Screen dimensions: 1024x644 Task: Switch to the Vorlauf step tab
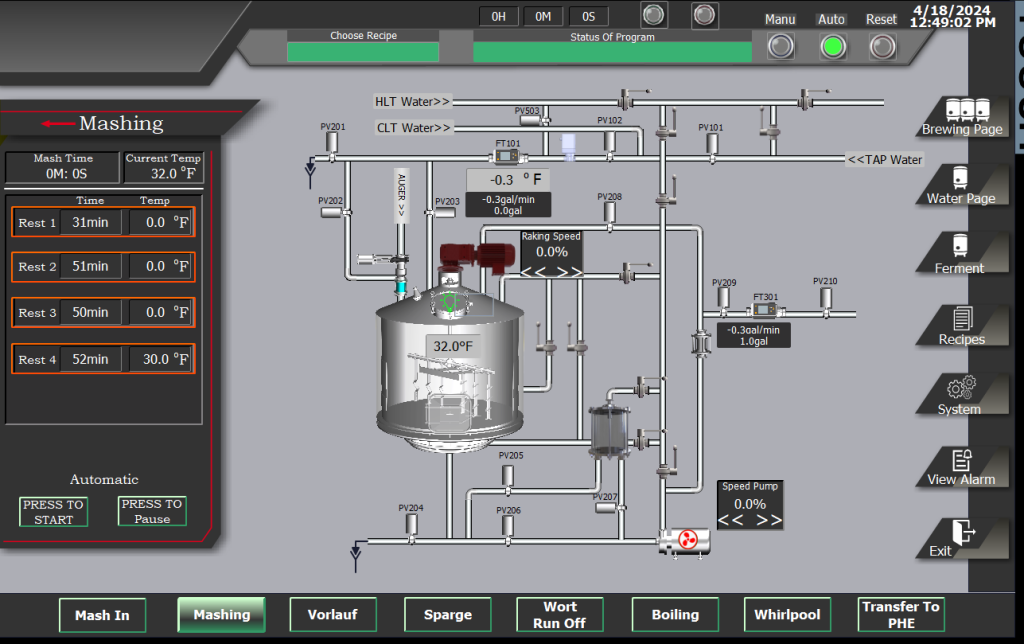334,614
